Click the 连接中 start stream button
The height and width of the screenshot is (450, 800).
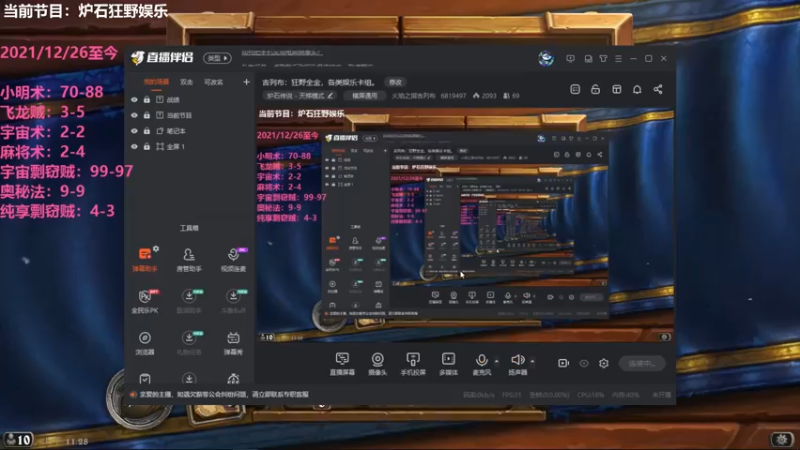(x=642, y=364)
